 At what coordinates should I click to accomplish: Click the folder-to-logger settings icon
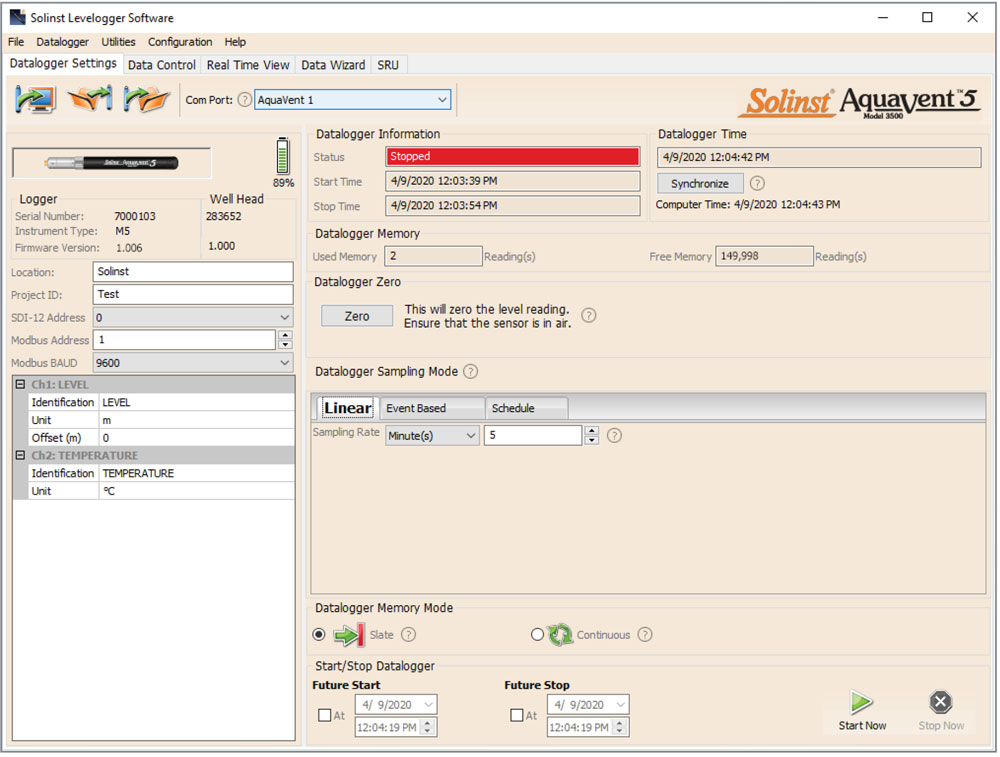point(91,99)
